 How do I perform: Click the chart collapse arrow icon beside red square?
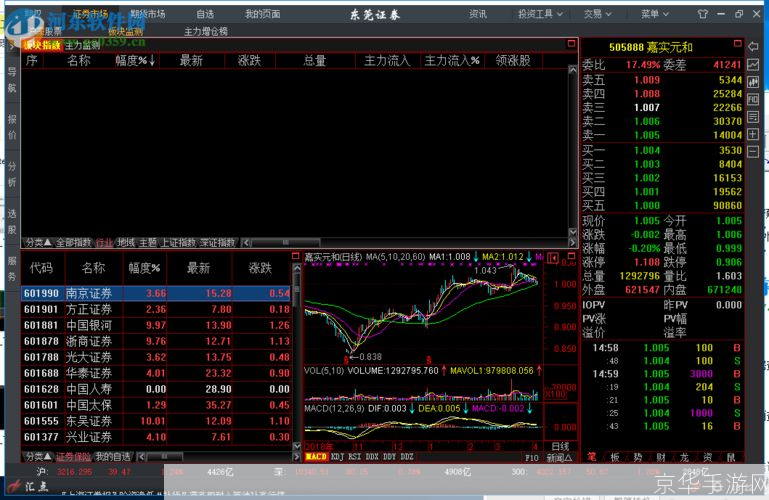tap(553, 258)
